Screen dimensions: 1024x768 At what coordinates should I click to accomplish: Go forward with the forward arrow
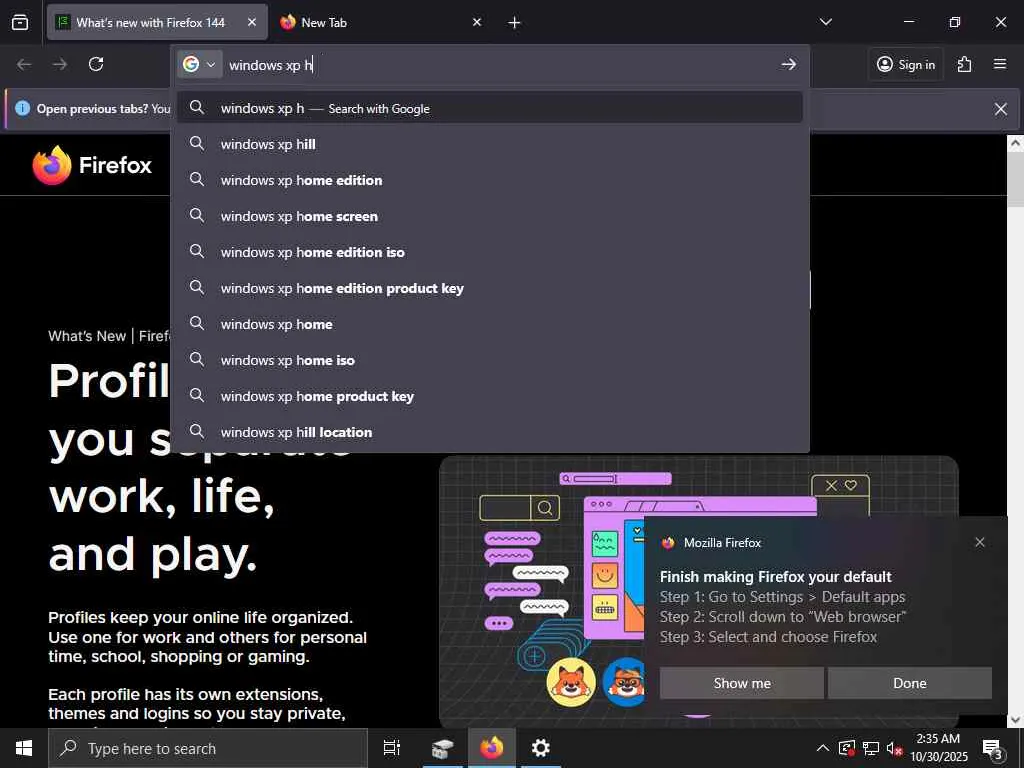coord(60,64)
